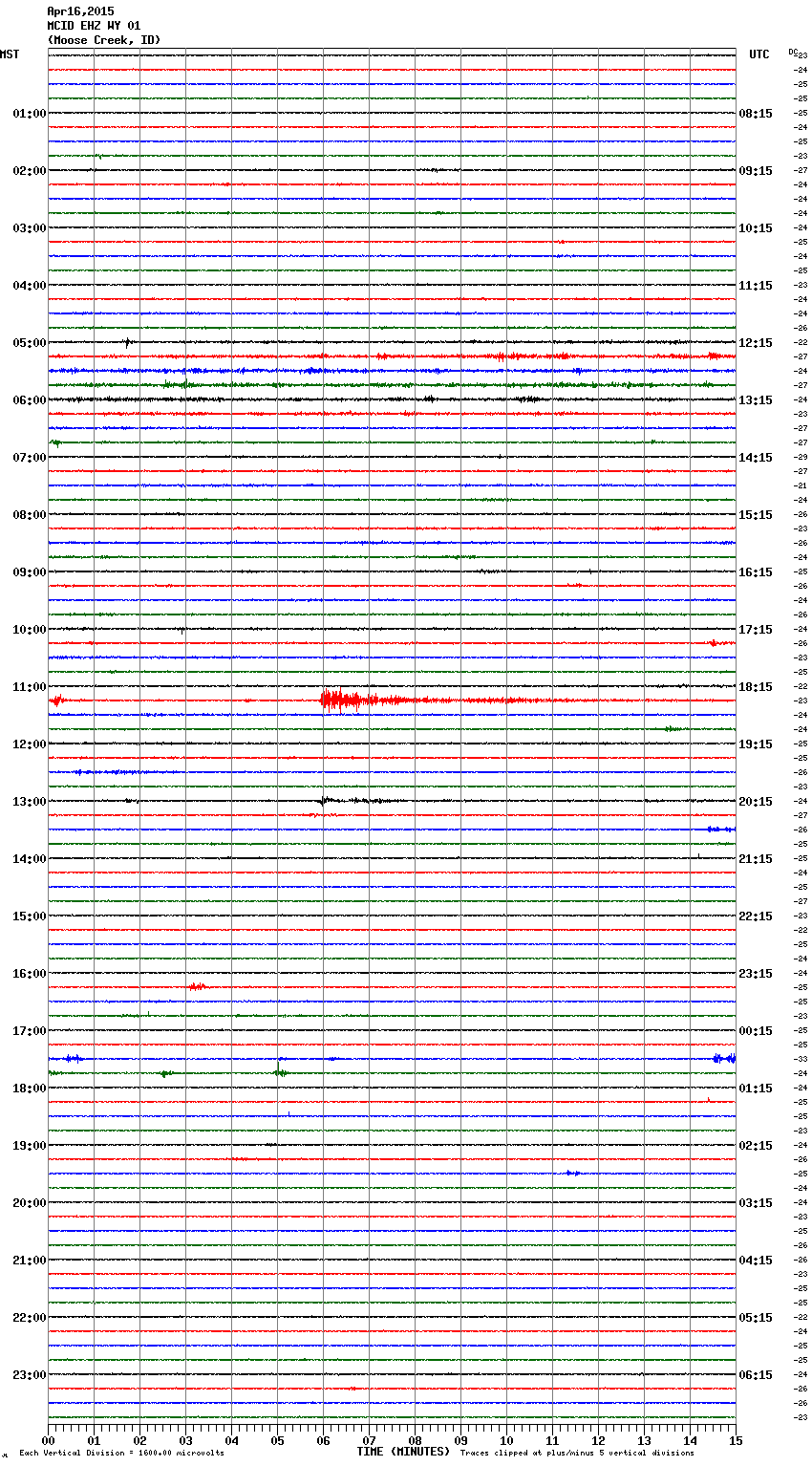Select the "15:00" MST time label

click(x=30, y=916)
